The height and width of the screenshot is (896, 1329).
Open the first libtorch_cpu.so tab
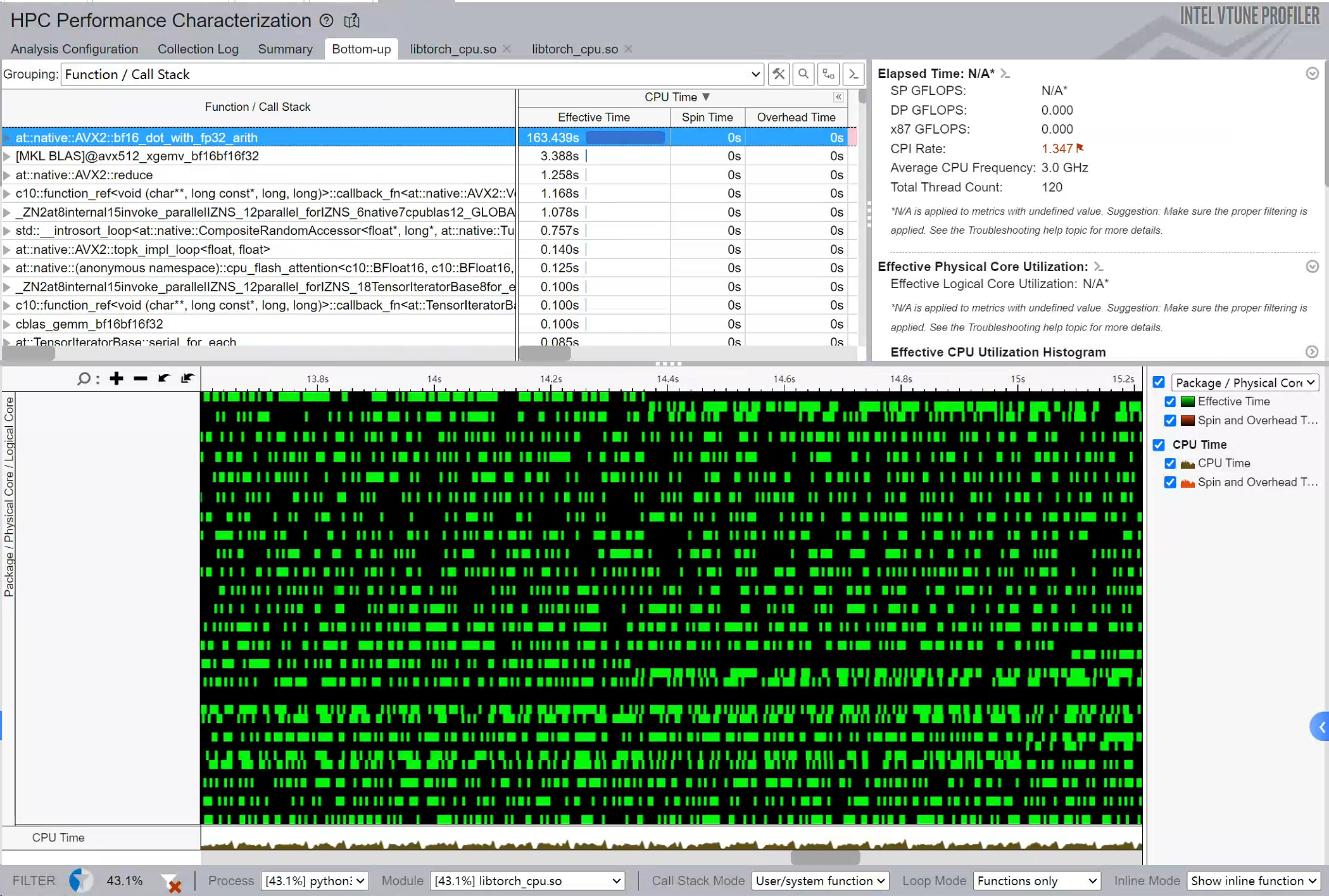point(453,49)
